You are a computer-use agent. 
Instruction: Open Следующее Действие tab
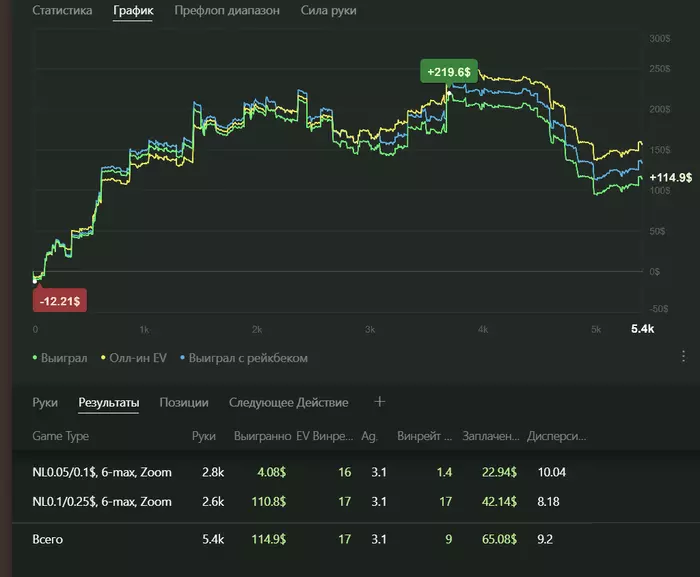(x=288, y=402)
